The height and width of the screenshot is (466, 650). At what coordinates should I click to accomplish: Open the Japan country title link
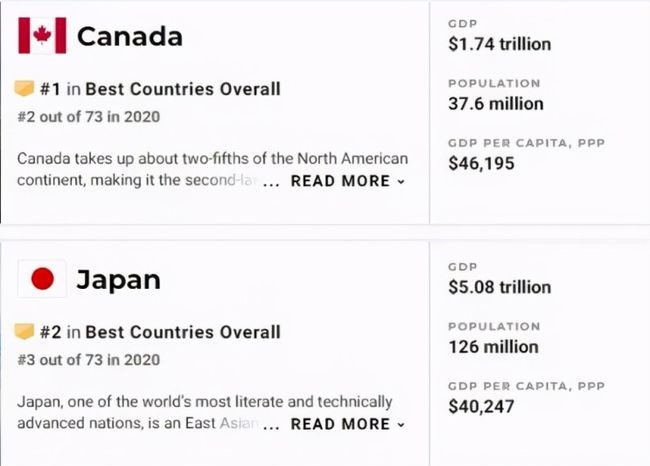[119, 281]
